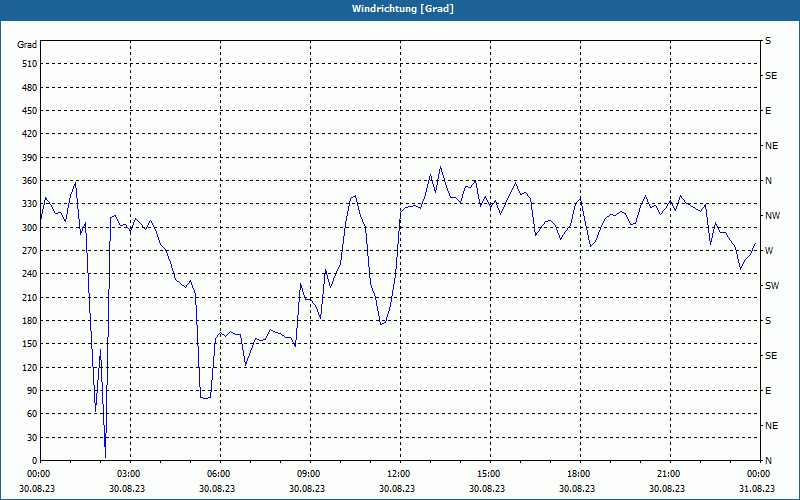Select compass label SE across from 480

[x=771, y=76]
